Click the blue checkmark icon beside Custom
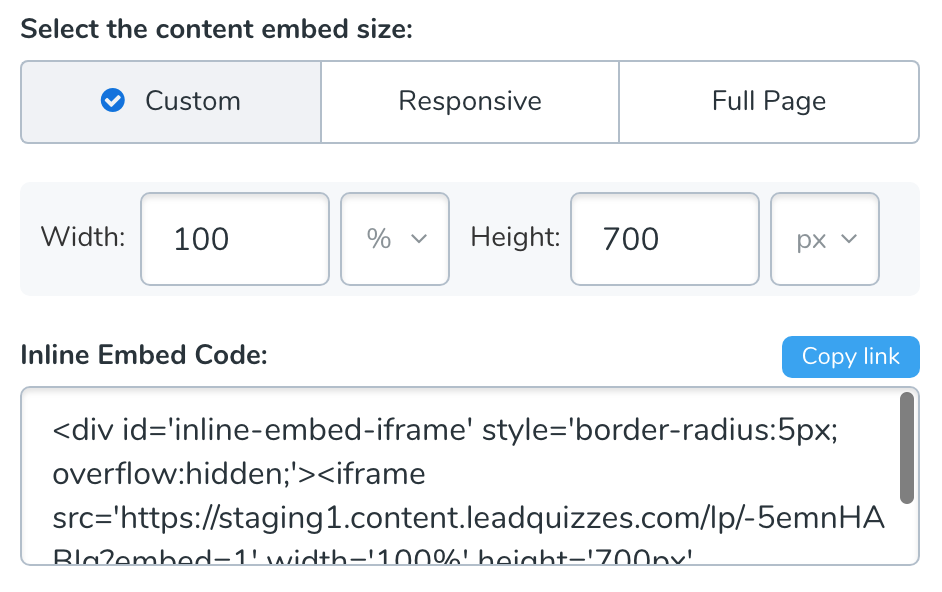Image resolution: width=942 pixels, height=592 pixels. point(113,100)
